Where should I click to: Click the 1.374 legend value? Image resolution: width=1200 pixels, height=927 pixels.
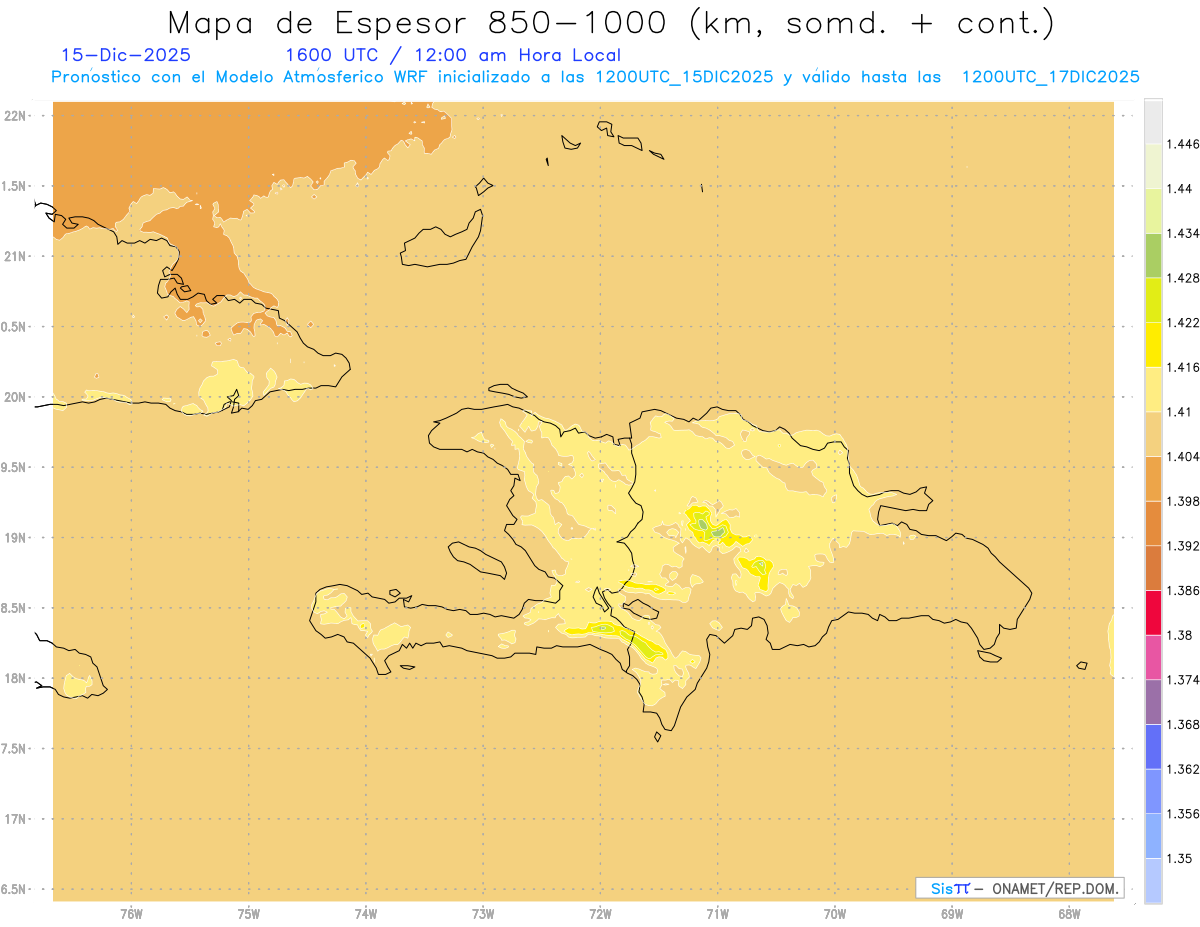(1183, 679)
